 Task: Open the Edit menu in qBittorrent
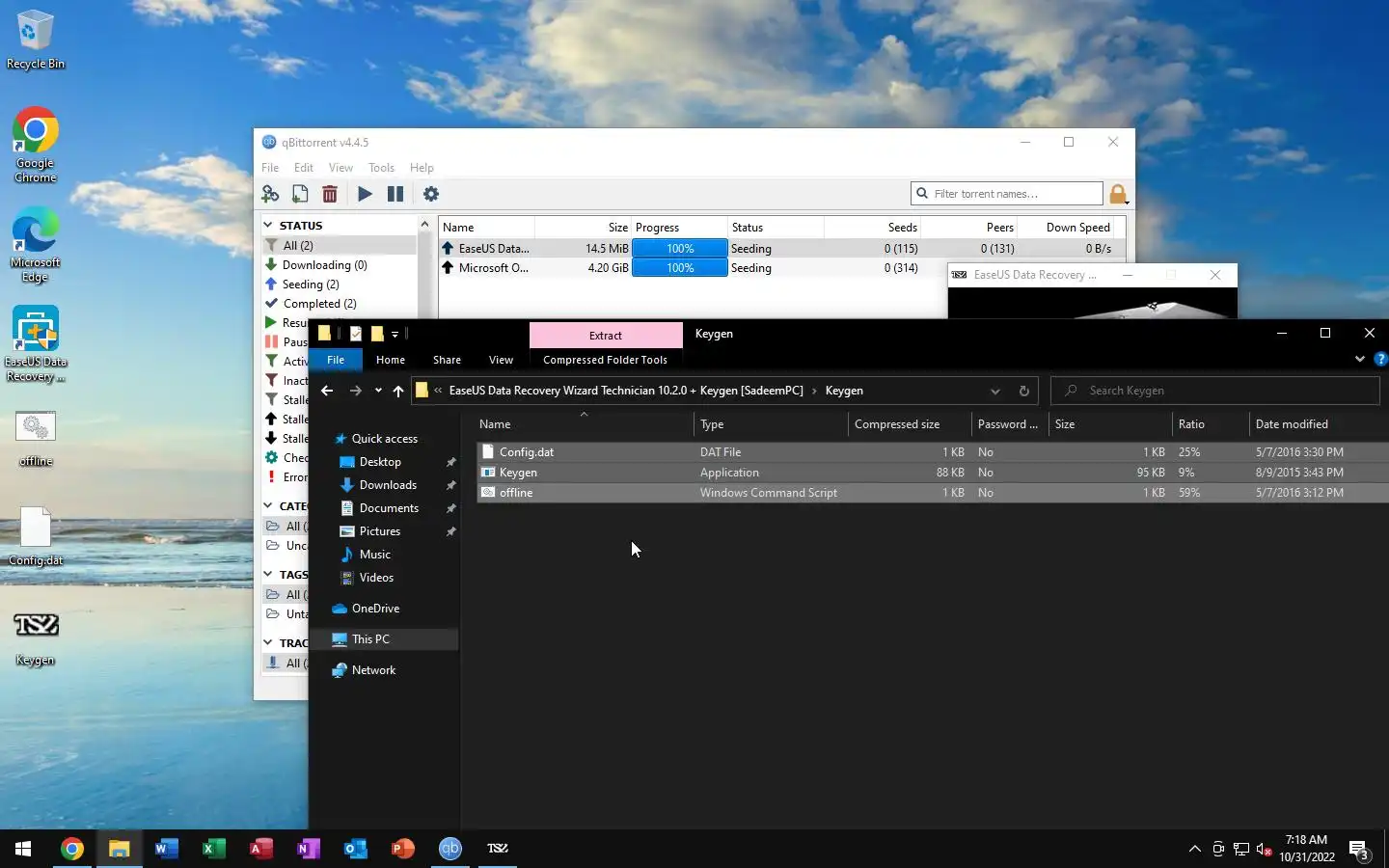click(304, 167)
